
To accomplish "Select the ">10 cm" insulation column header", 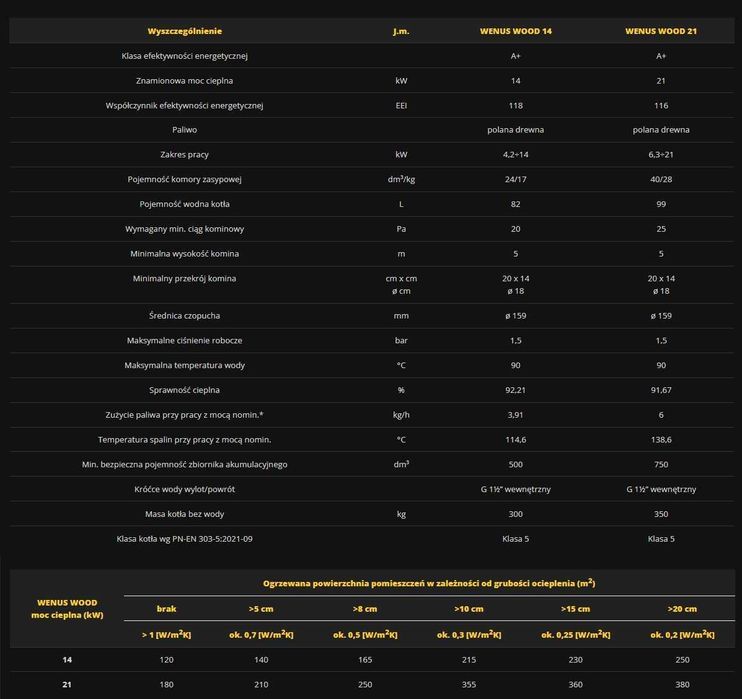I will click(x=468, y=609).
